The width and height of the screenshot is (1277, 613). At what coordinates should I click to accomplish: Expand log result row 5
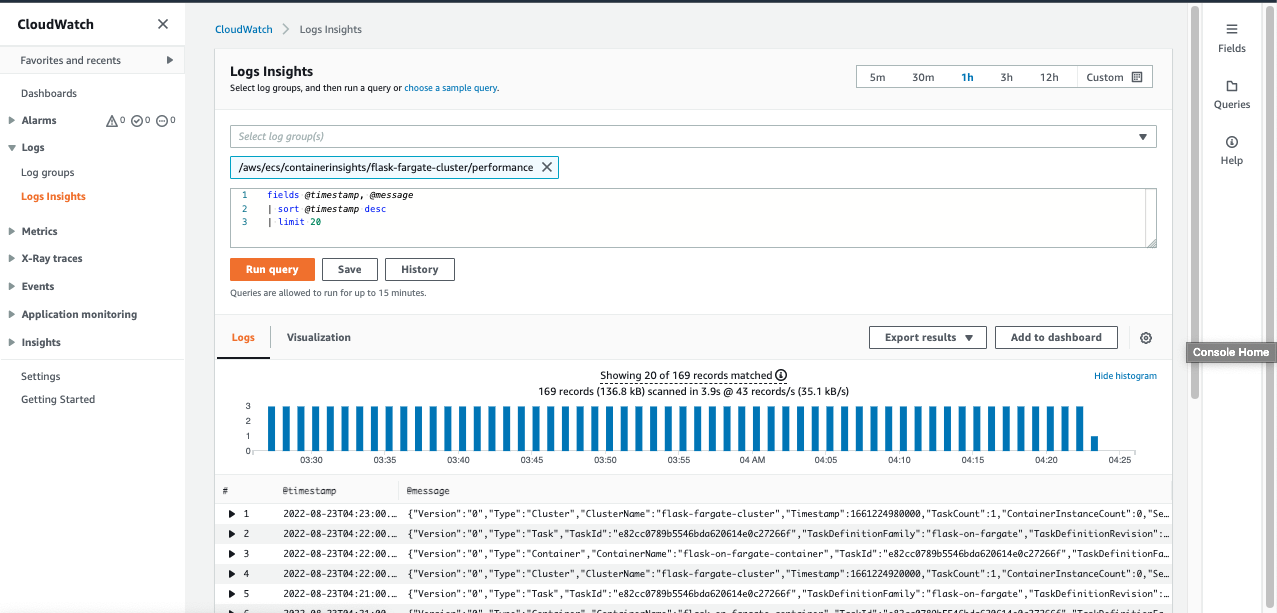[232, 594]
